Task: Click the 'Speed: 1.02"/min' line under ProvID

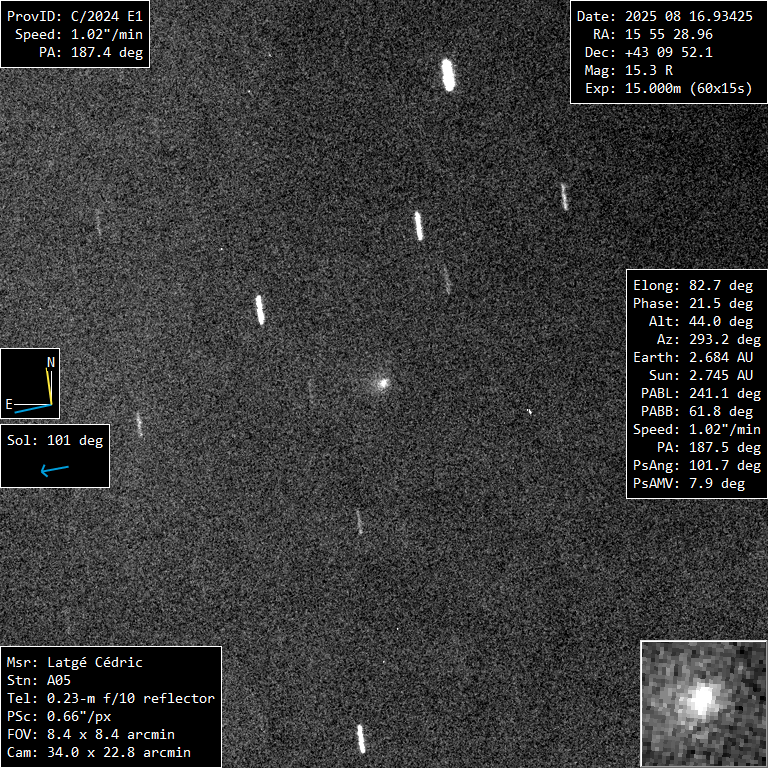Action: point(79,34)
